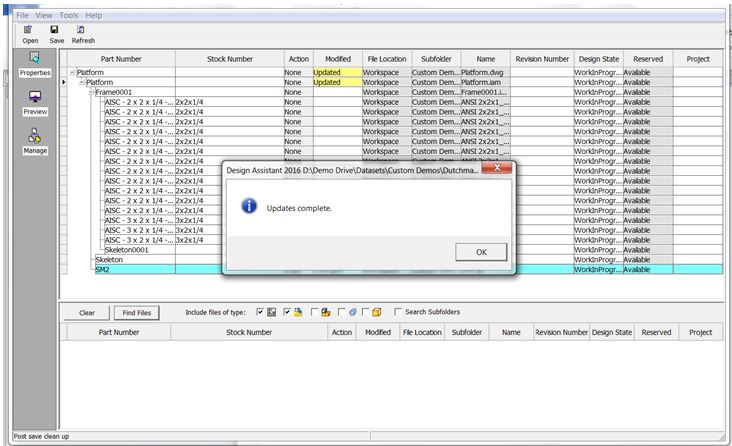Enable the Search Subfolders checkbox
The width and height of the screenshot is (732, 446).
[398, 311]
